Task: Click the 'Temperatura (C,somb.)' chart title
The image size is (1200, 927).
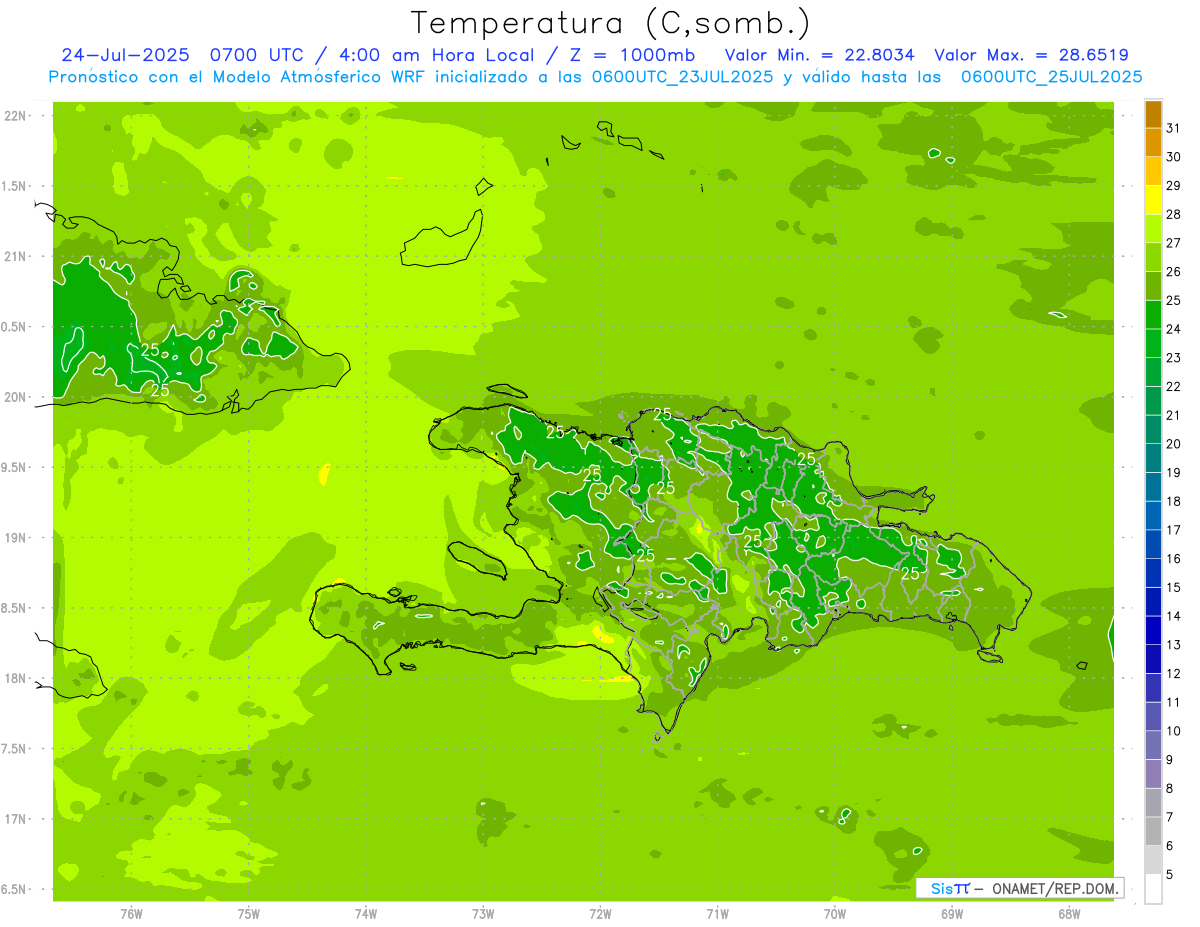Action: tap(611, 23)
